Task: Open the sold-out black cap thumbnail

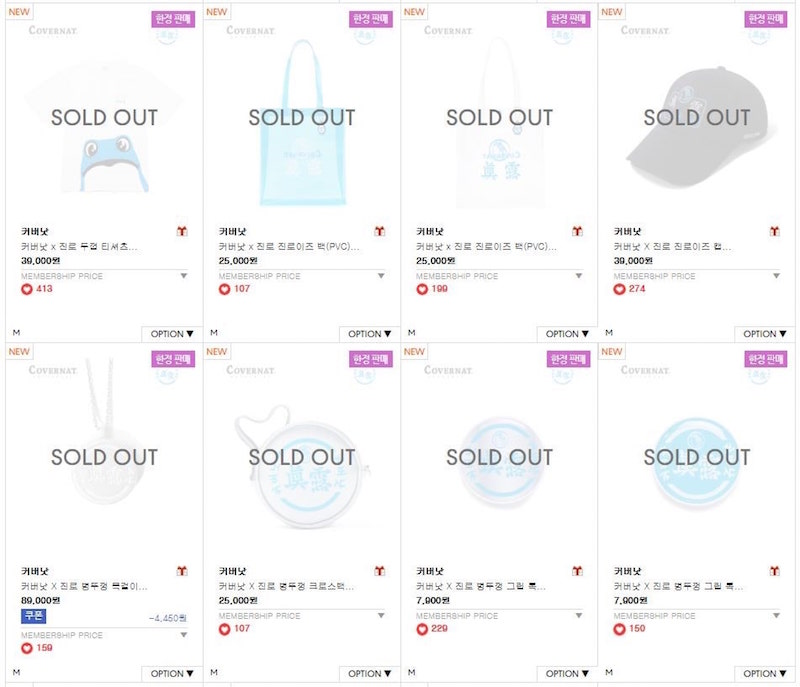Action: point(697,118)
